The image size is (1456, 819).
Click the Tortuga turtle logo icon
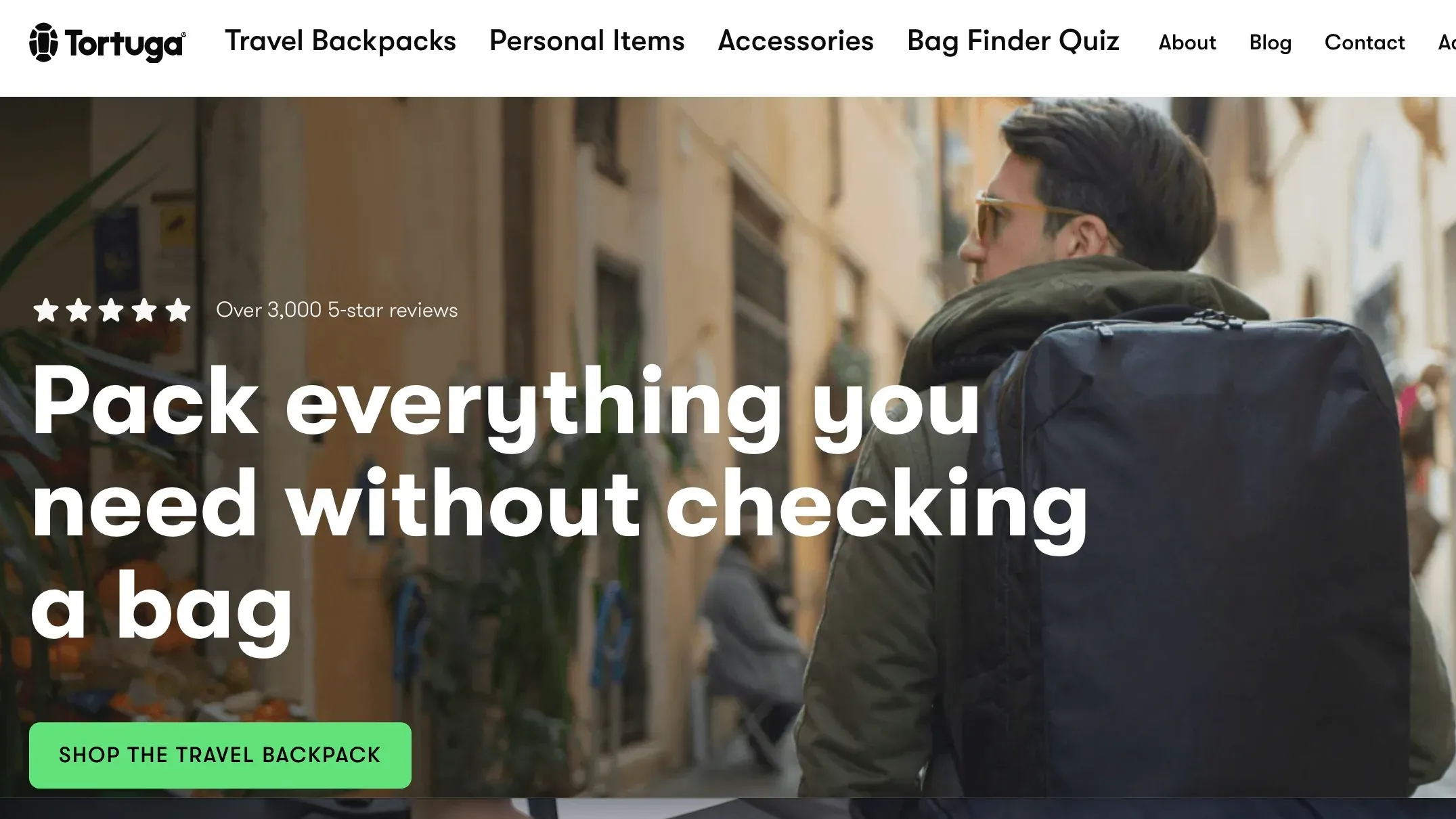click(43, 43)
